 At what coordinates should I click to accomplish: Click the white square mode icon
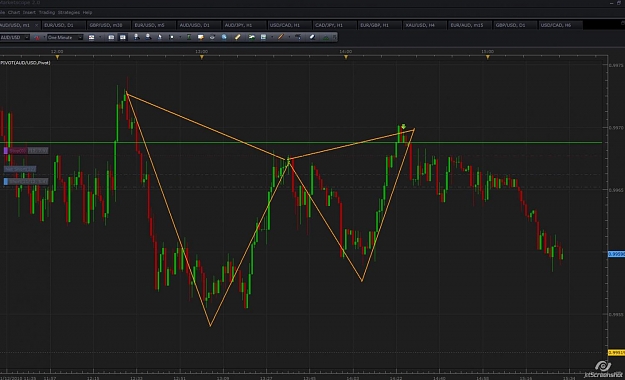[171, 37]
